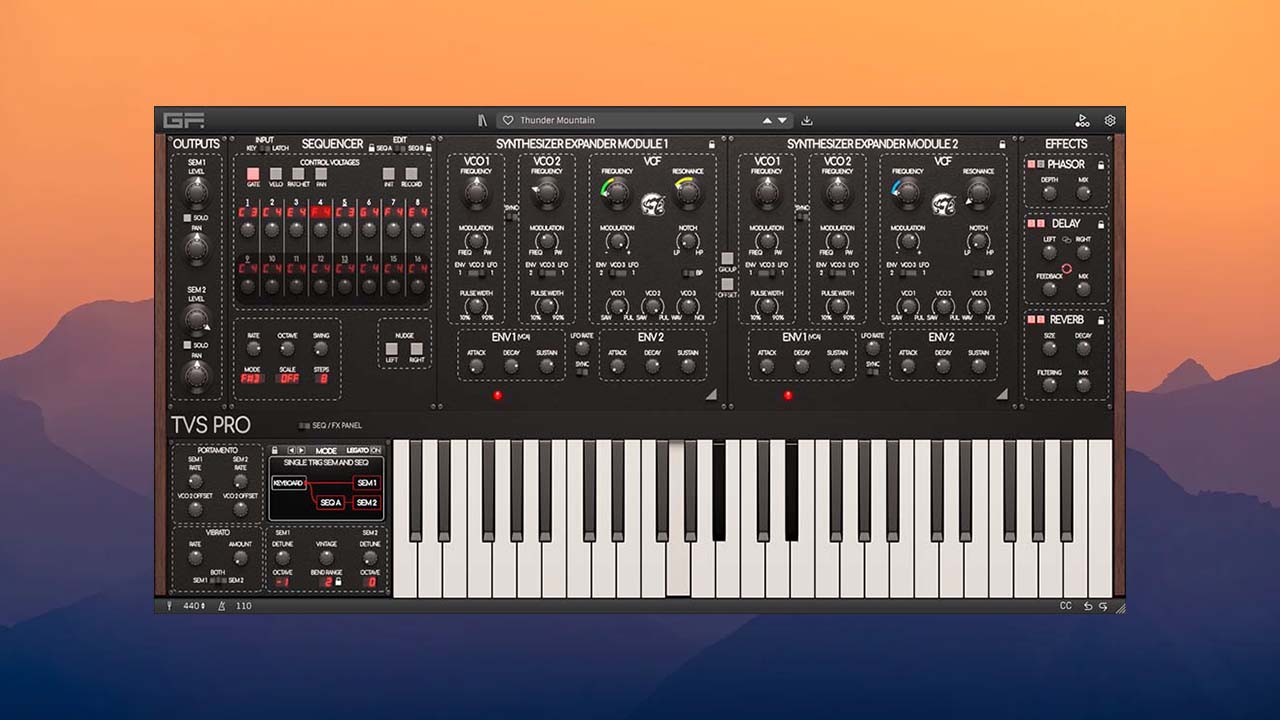Click the metronome tempo icon
Viewport: 1280px width, 720px height.
221,605
